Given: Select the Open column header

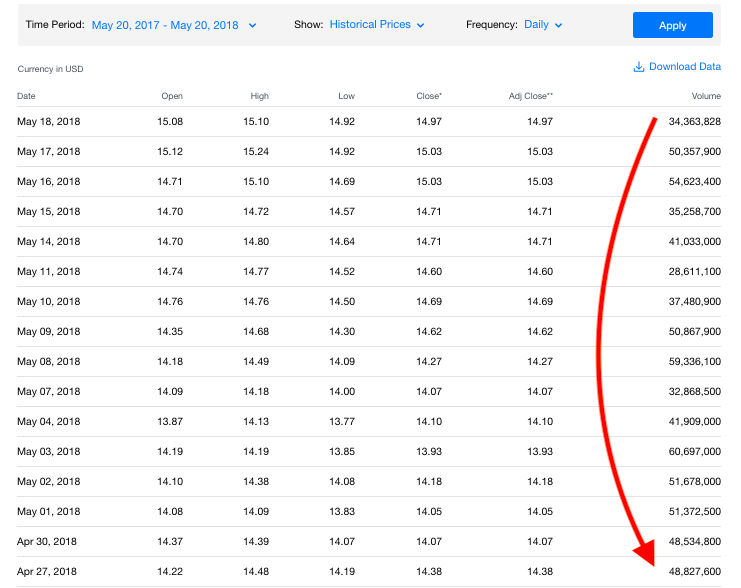Looking at the screenshot, I should coord(172,96).
